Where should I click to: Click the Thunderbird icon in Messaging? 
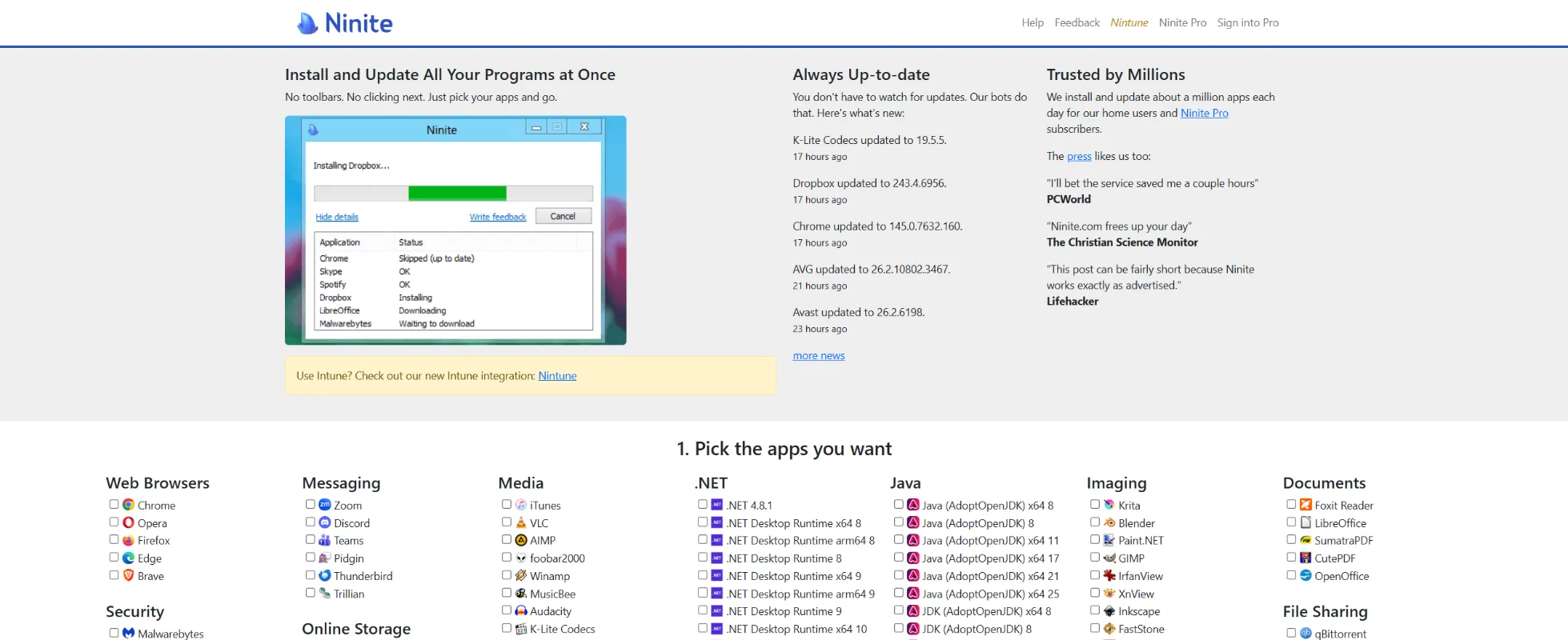point(325,575)
